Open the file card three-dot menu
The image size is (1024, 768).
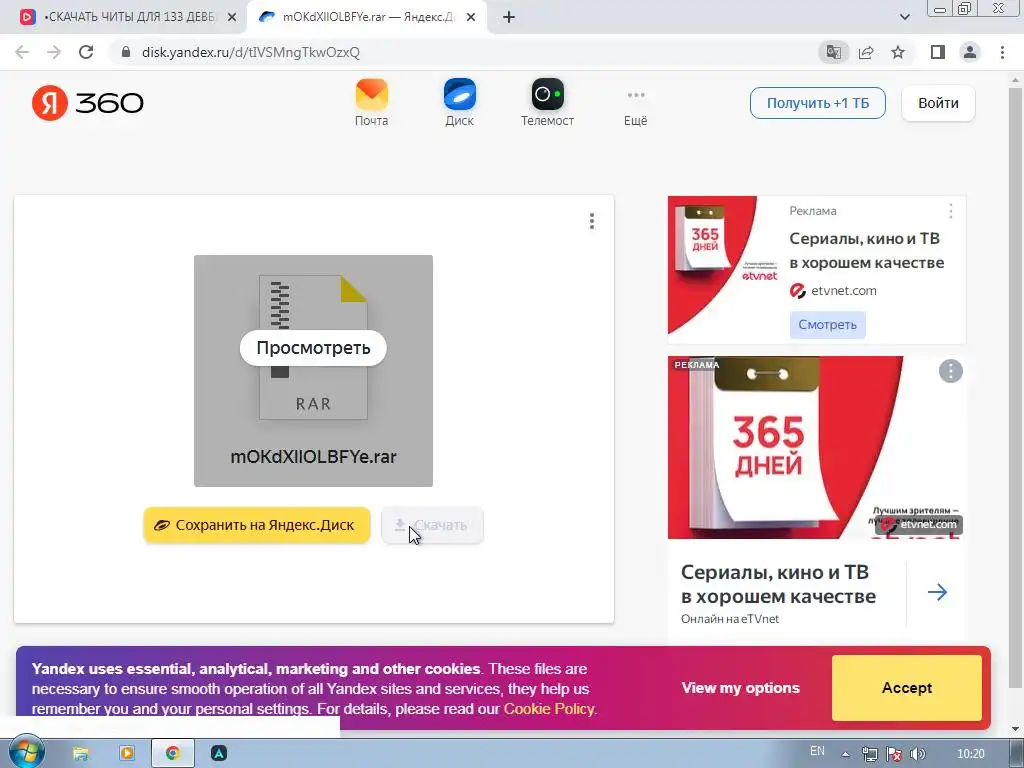592,221
